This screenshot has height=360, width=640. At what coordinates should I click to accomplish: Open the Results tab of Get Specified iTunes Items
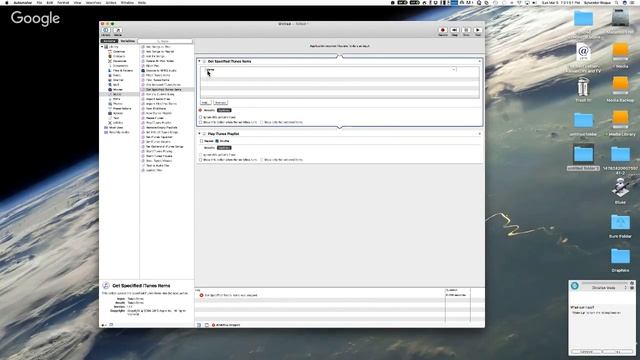(209, 110)
